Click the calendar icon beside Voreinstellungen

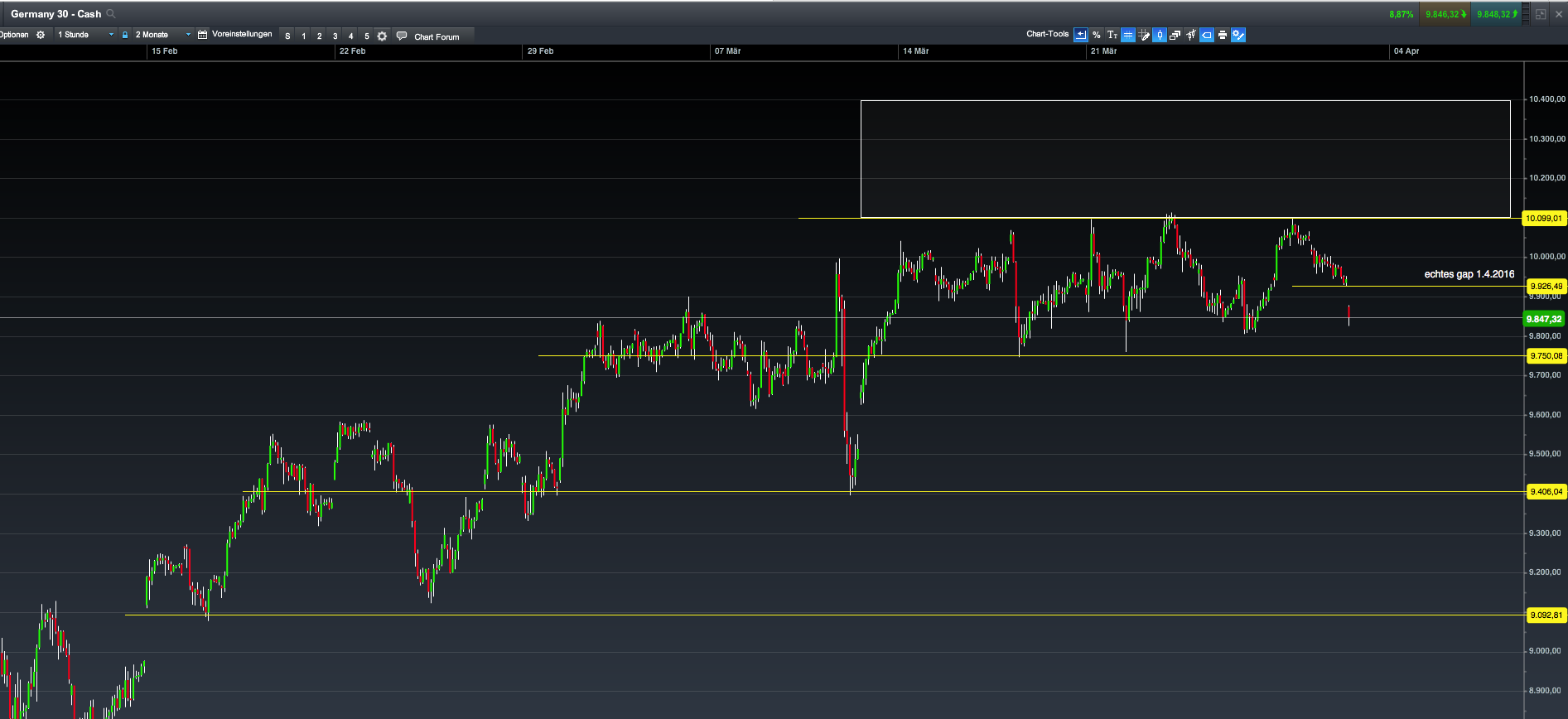click(202, 35)
